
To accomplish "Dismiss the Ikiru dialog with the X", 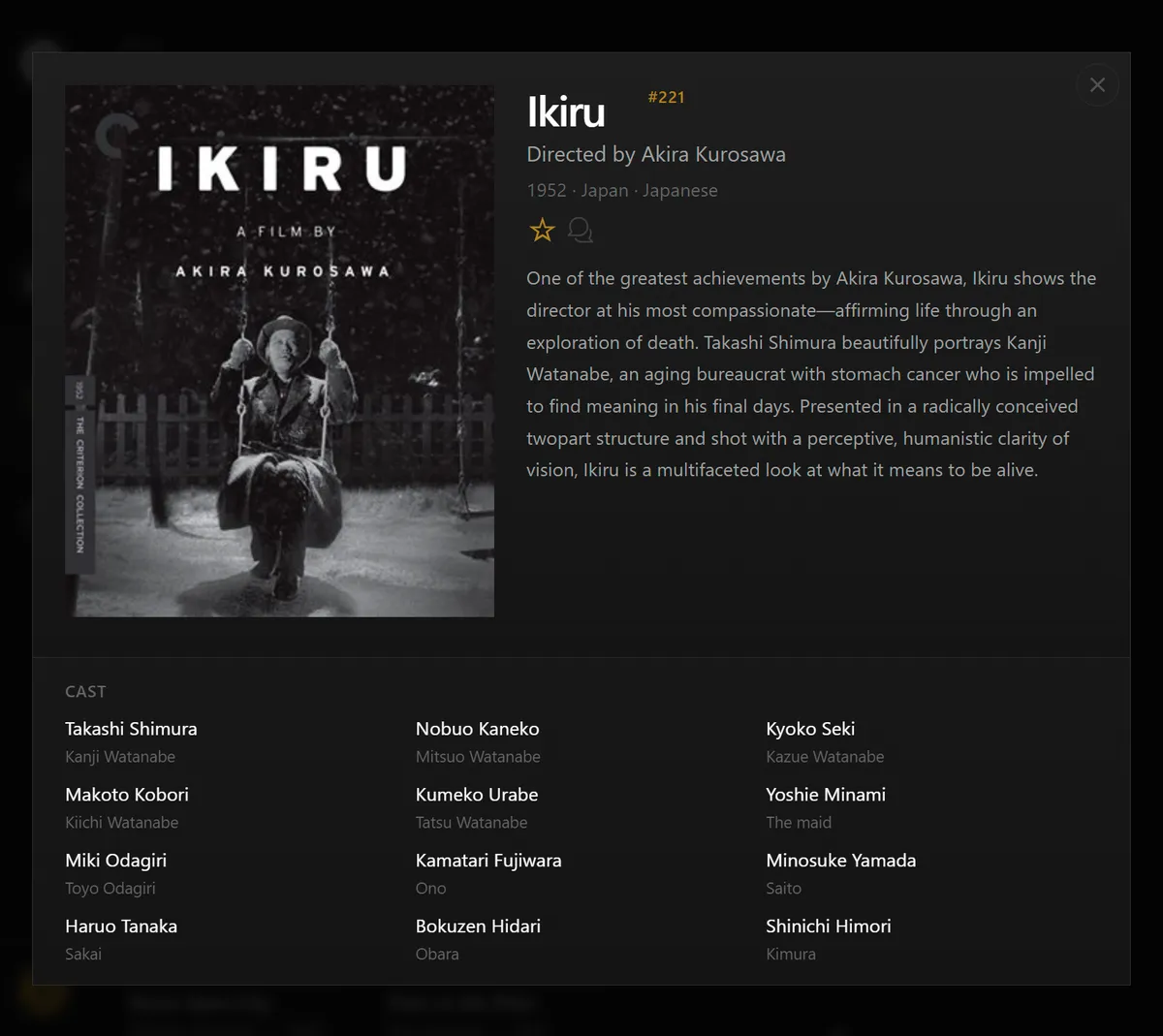I will click(x=1097, y=84).
